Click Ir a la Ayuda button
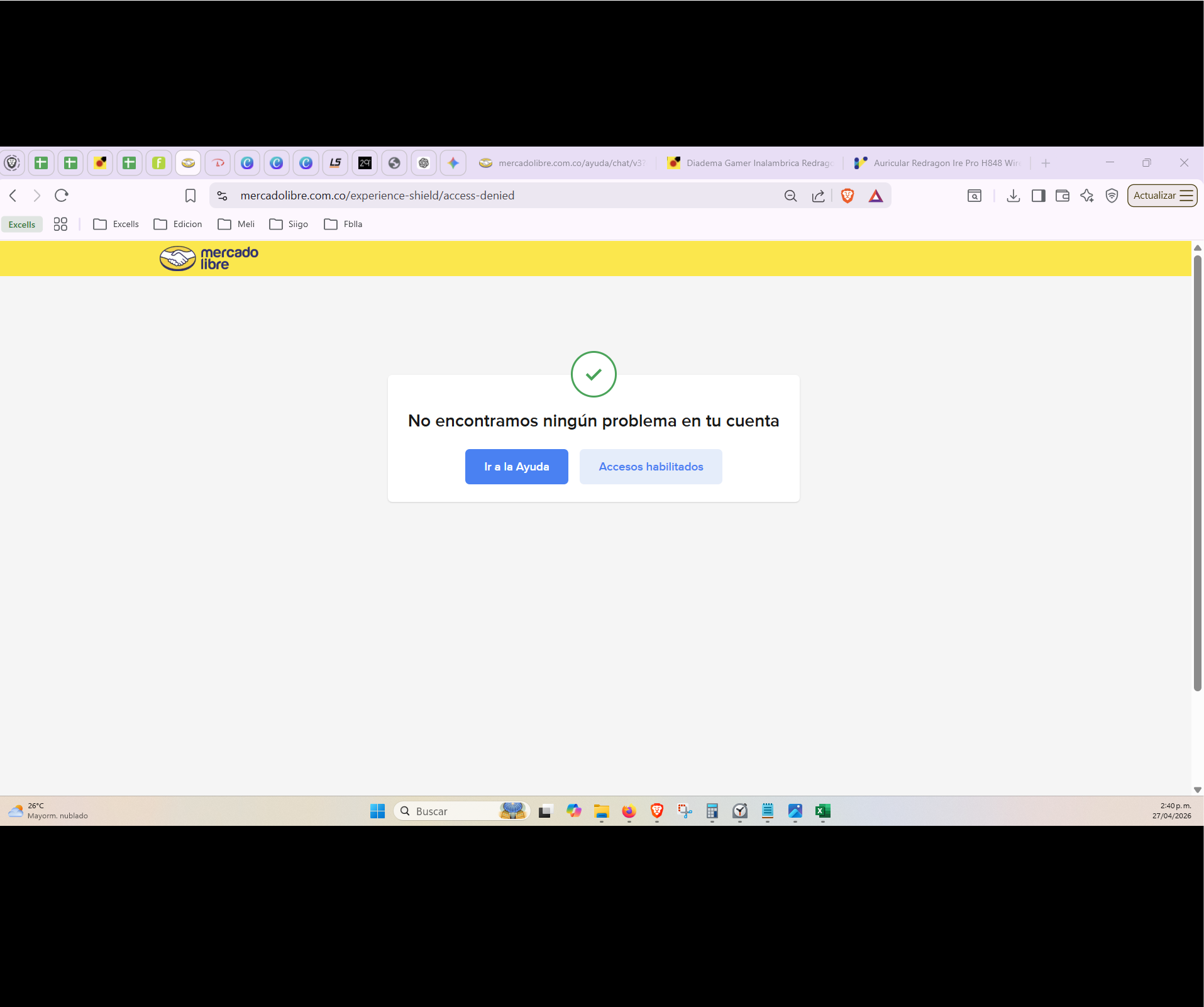The height and width of the screenshot is (1007, 1204). tap(517, 467)
